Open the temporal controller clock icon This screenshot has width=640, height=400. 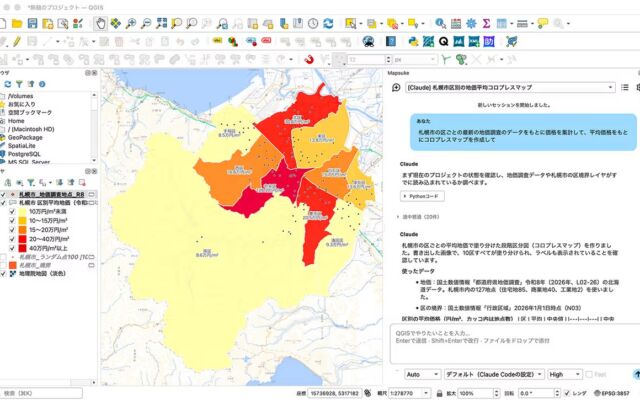313,23
